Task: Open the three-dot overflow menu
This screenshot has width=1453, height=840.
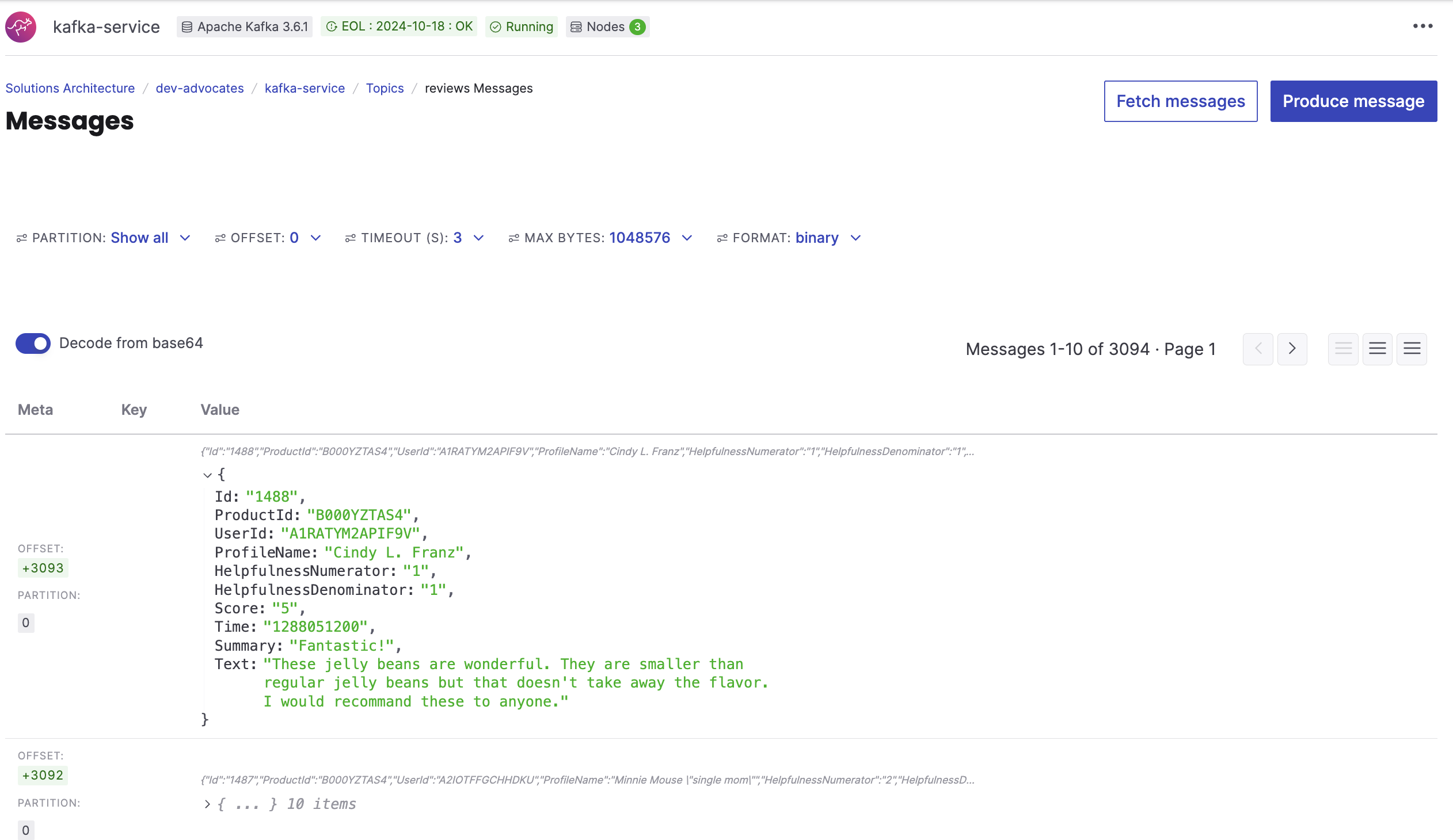Action: click(1422, 26)
